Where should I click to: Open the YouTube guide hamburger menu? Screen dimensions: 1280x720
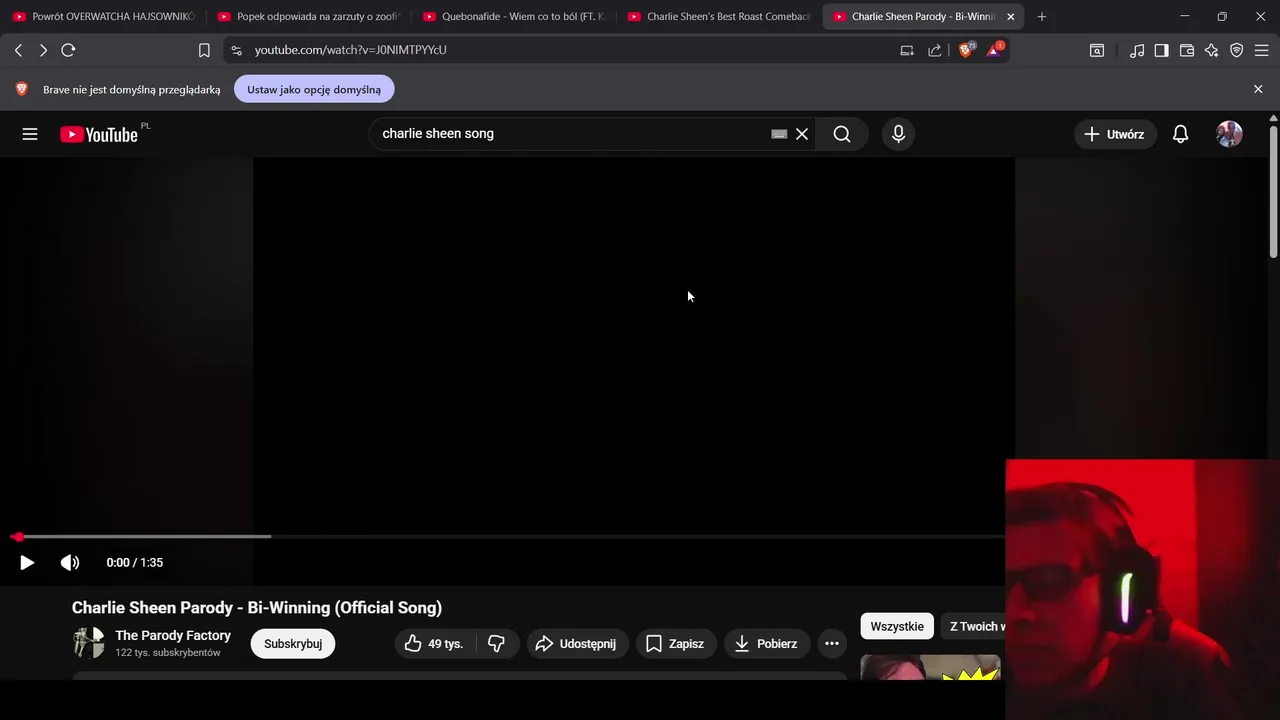tap(30, 134)
